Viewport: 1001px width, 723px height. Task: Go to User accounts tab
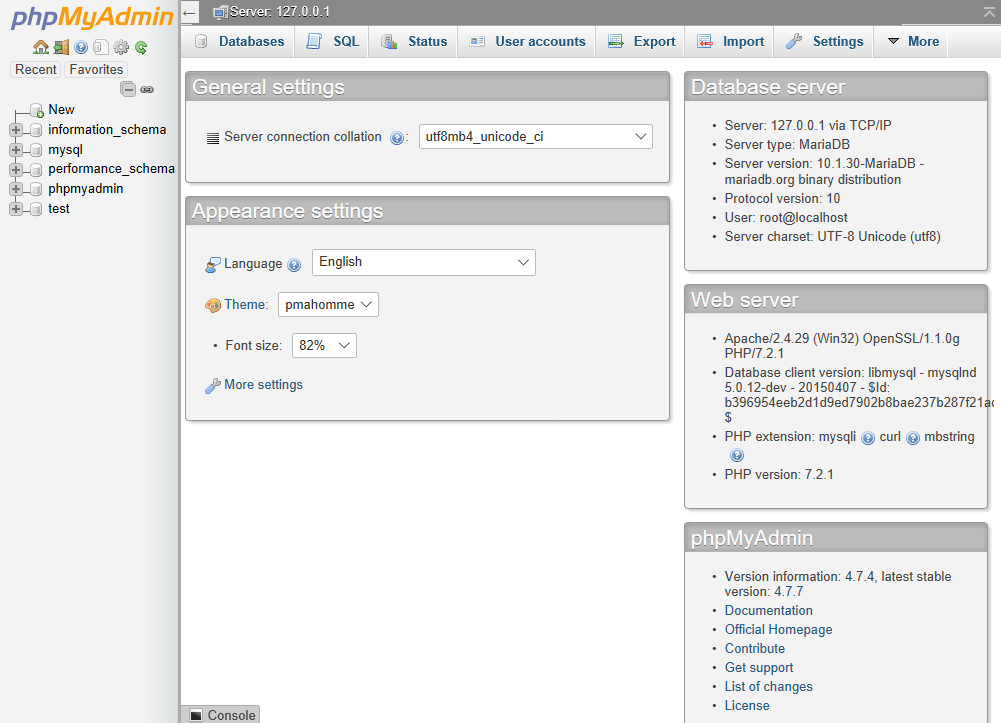527,41
